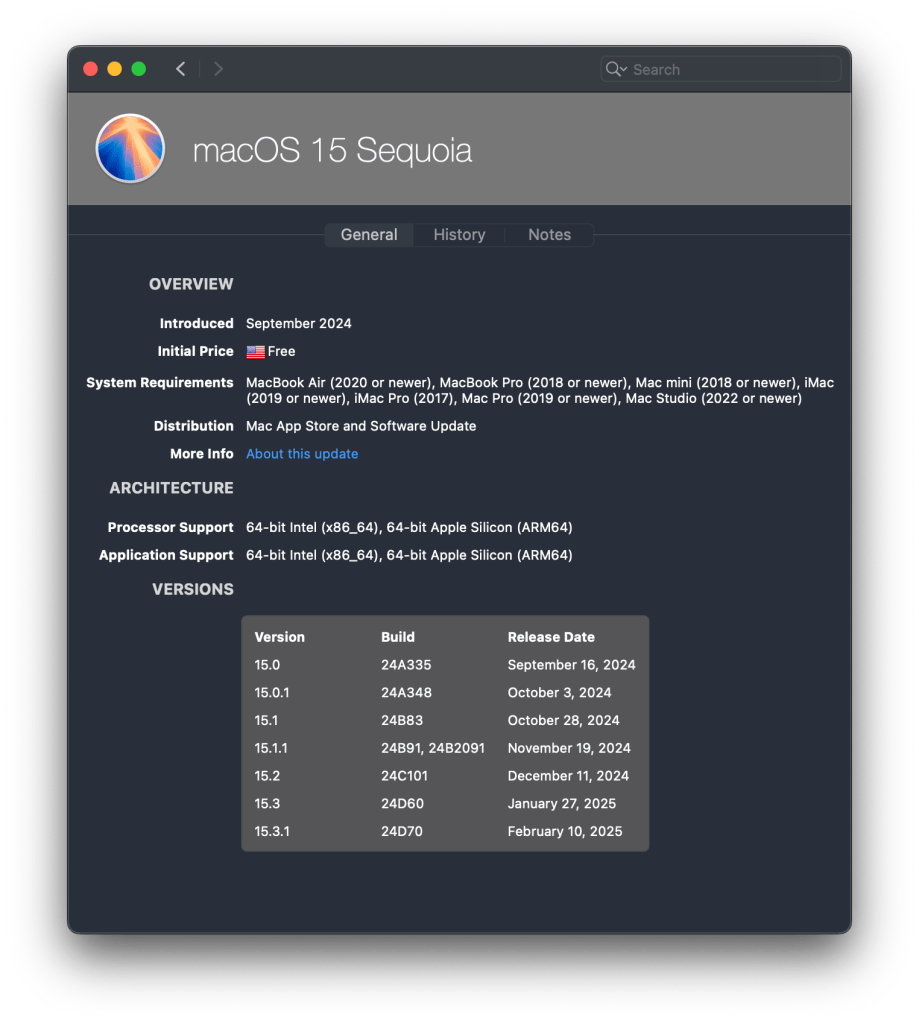This screenshot has width=919, height=1023.
Task: Zoom the window using the green button
Action: click(138, 69)
